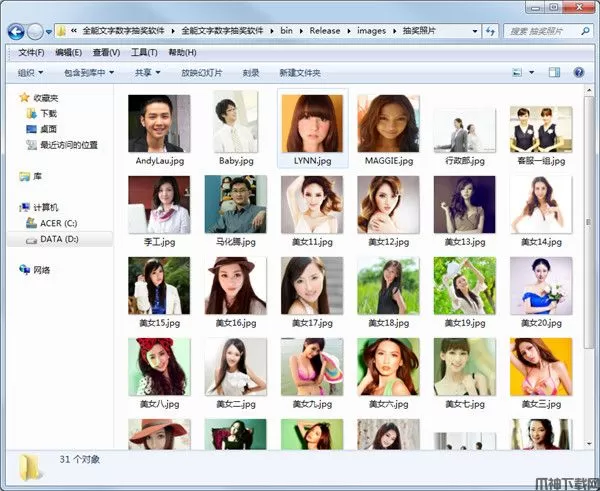Select 桌面 in the navigation pane
Screen dimensions: 600x491
48,129
